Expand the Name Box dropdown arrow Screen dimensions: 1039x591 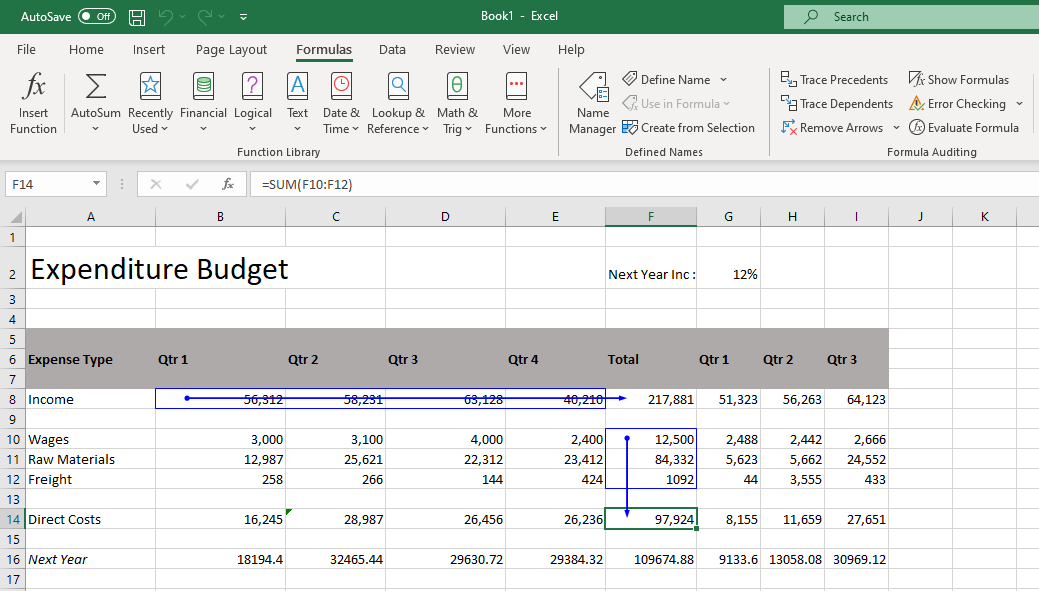[96, 184]
